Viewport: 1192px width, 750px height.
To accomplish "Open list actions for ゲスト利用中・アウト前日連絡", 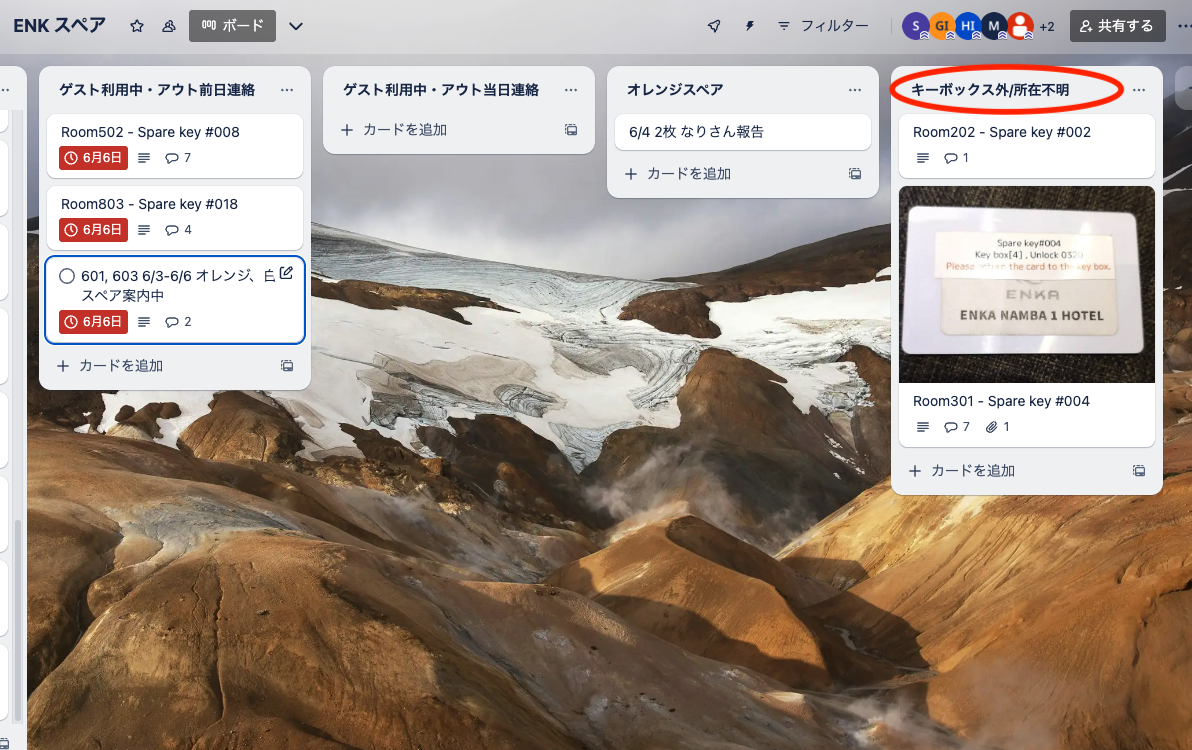I will [287, 90].
